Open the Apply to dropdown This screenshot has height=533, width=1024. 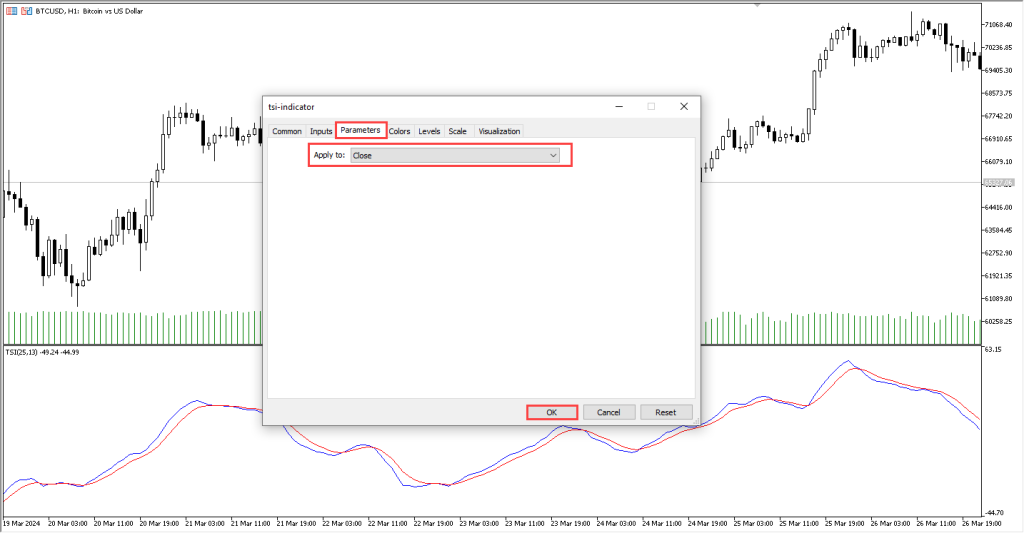tap(455, 155)
